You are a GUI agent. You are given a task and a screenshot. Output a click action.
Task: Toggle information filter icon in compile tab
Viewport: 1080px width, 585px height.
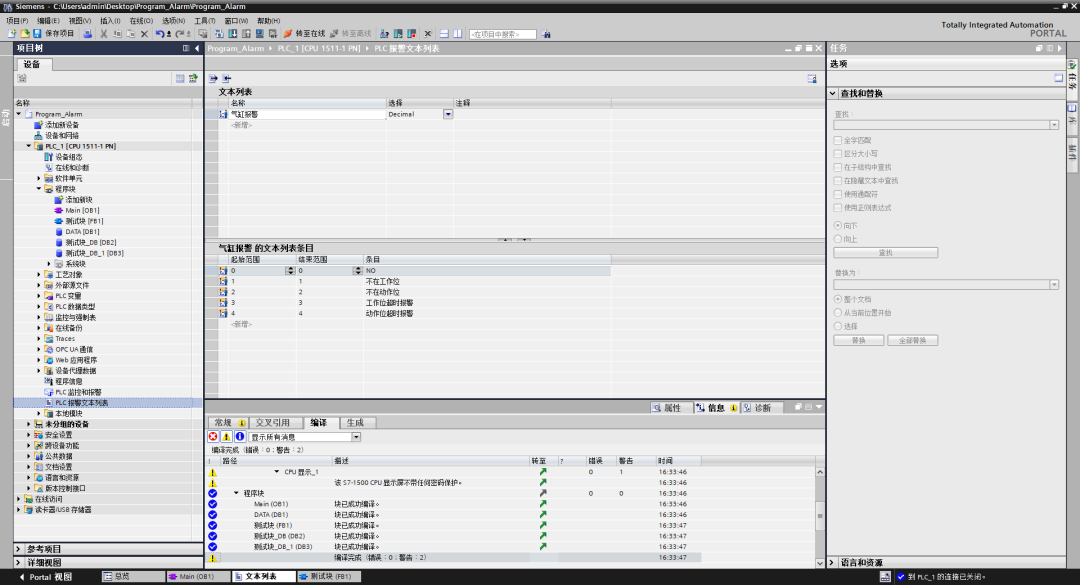240,437
